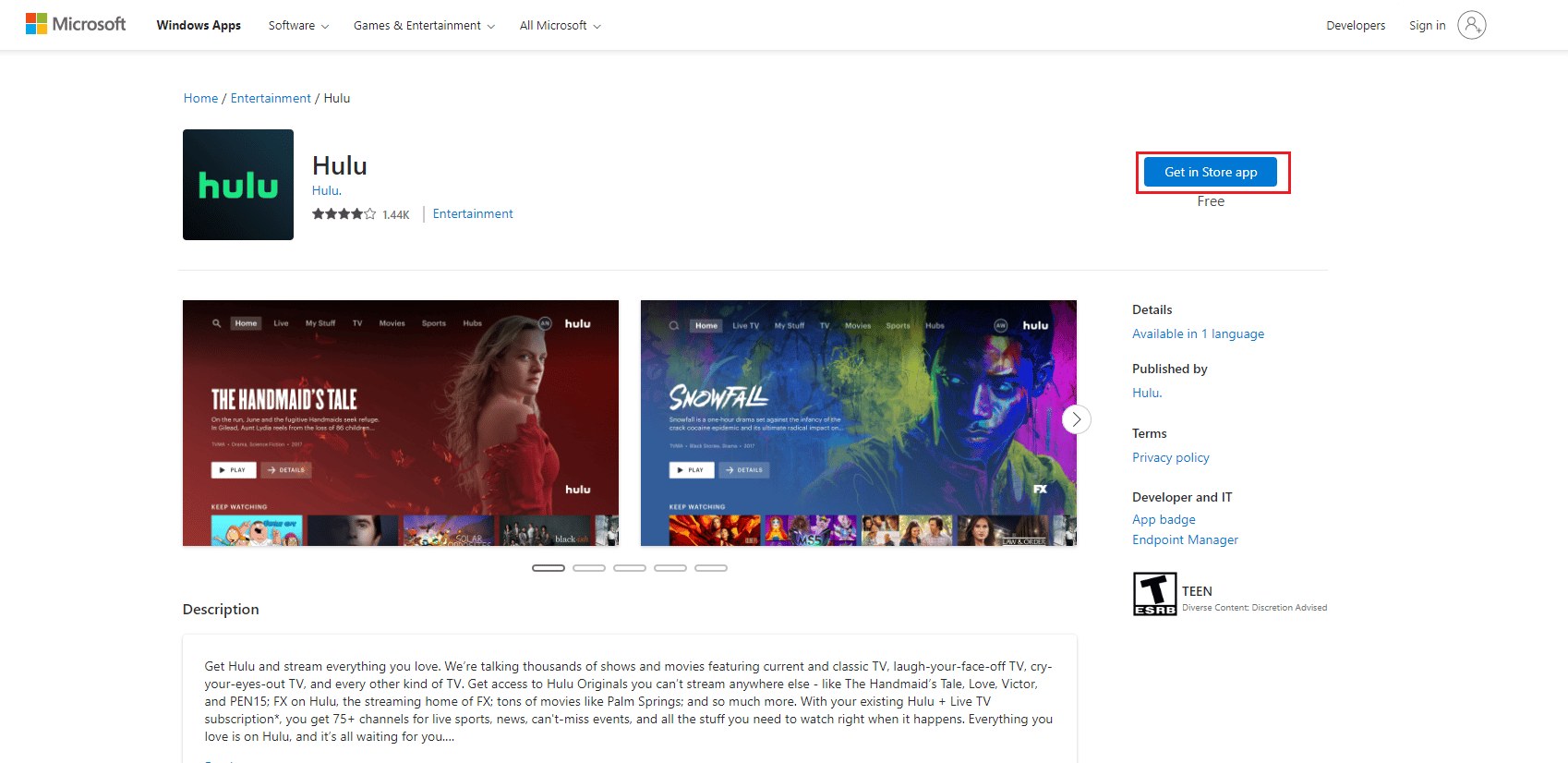Click the Microsoft logo
This screenshot has width=1568, height=763.
click(76, 24)
